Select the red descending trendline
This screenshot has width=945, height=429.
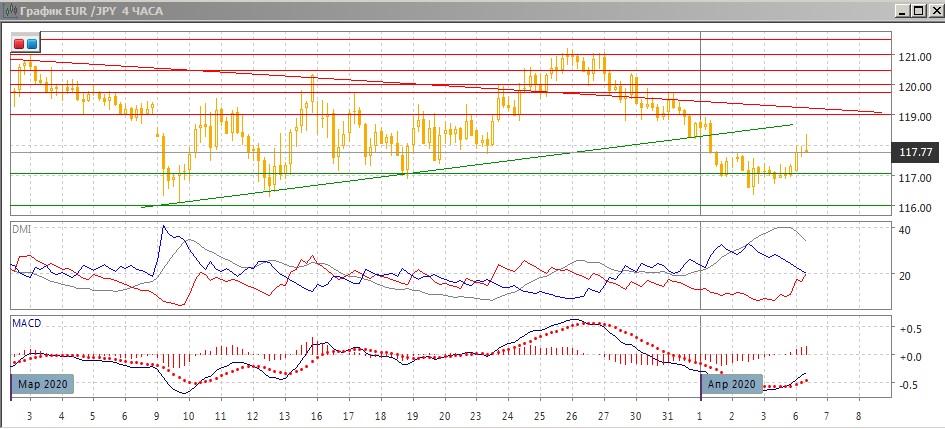tap(400, 78)
